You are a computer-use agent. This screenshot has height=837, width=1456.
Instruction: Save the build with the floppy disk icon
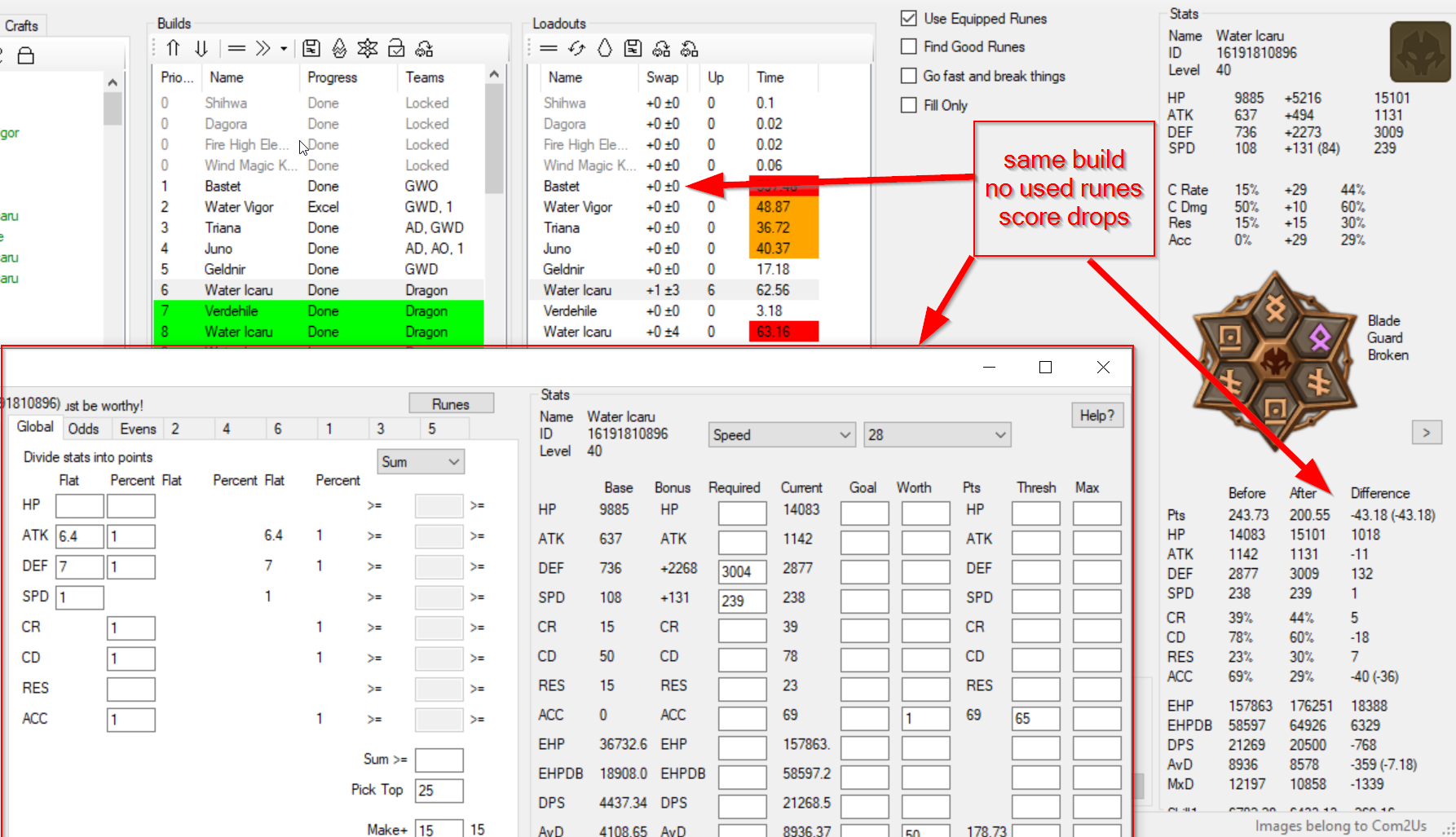(x=311, y=48)
